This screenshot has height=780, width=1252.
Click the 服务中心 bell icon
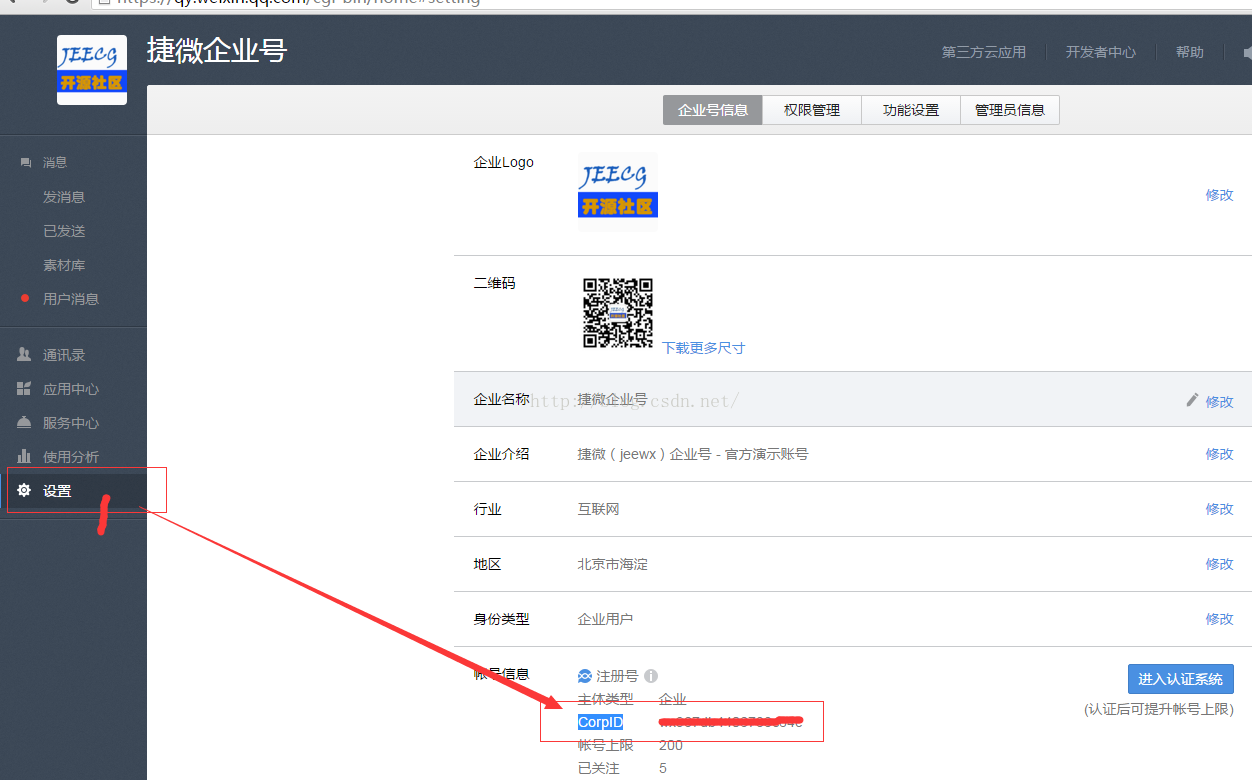pyautogui.click(x=25, y=423)
